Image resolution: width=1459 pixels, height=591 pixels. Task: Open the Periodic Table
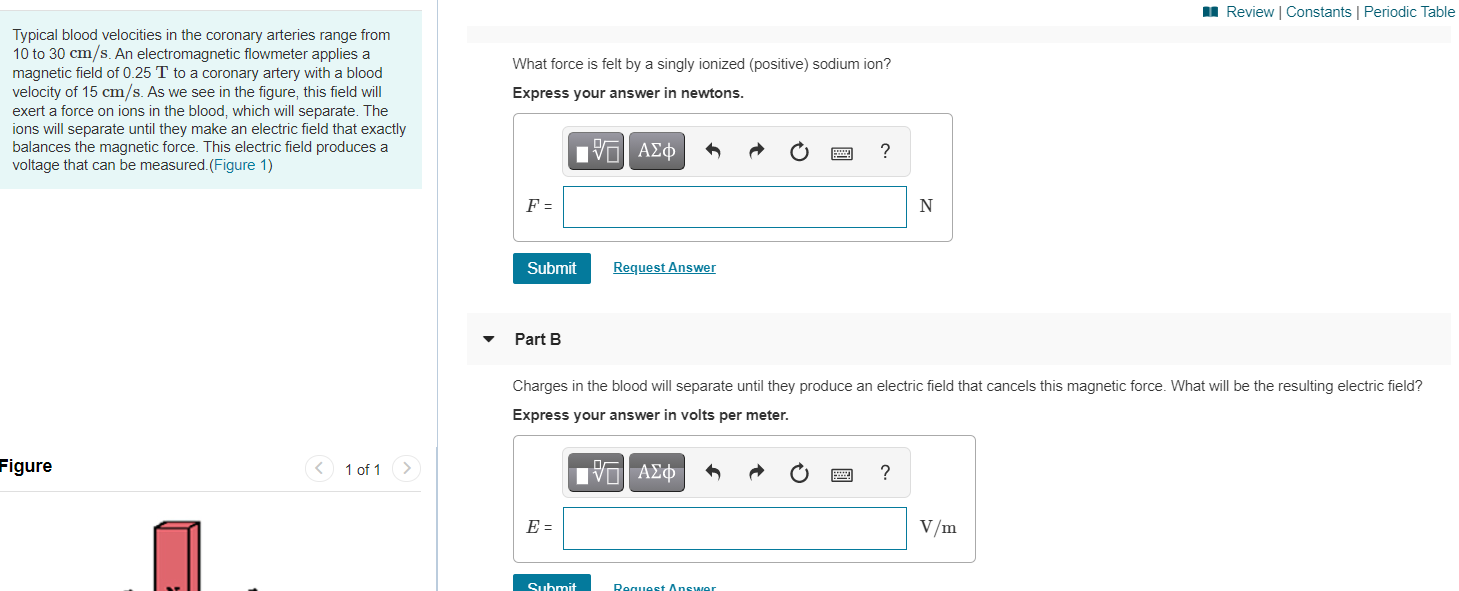1409,11
